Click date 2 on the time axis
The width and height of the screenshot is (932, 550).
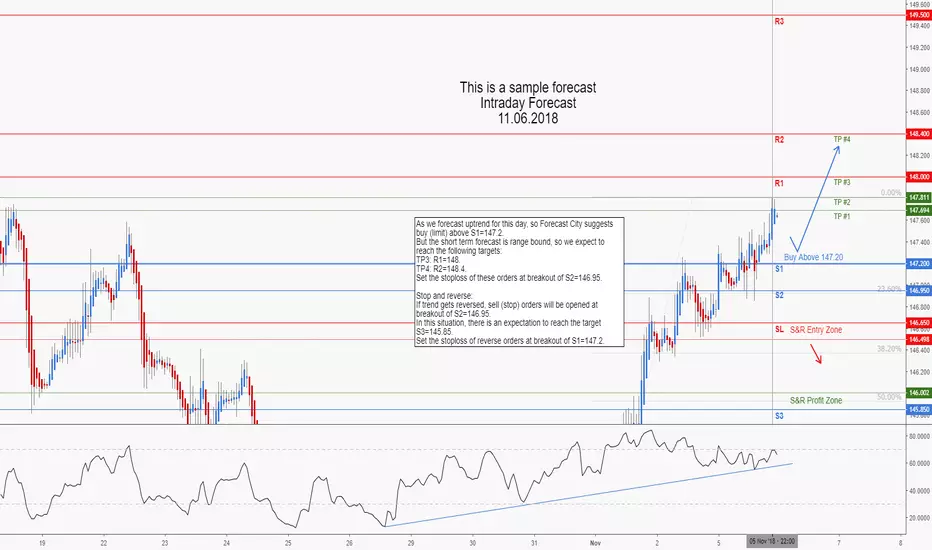tap(657, 543)
